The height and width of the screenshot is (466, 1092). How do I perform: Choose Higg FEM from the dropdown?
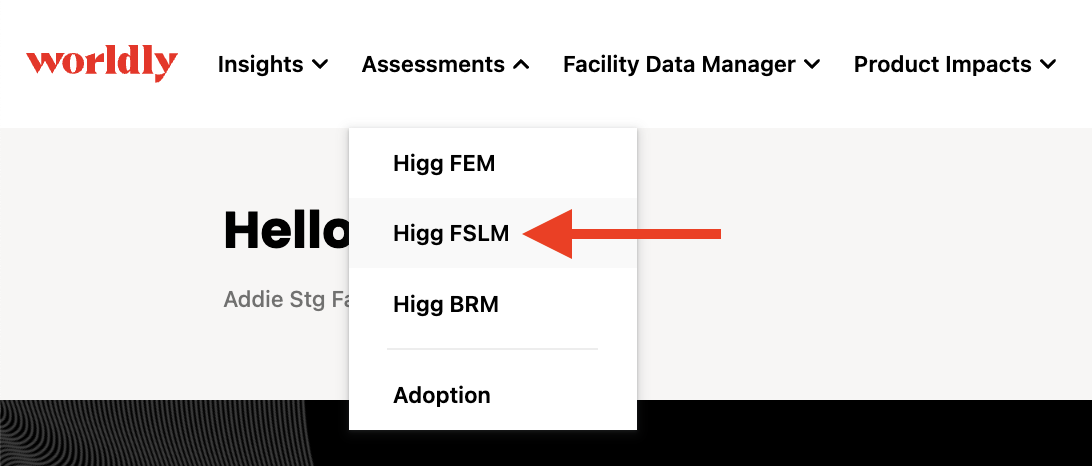(492, 164)
